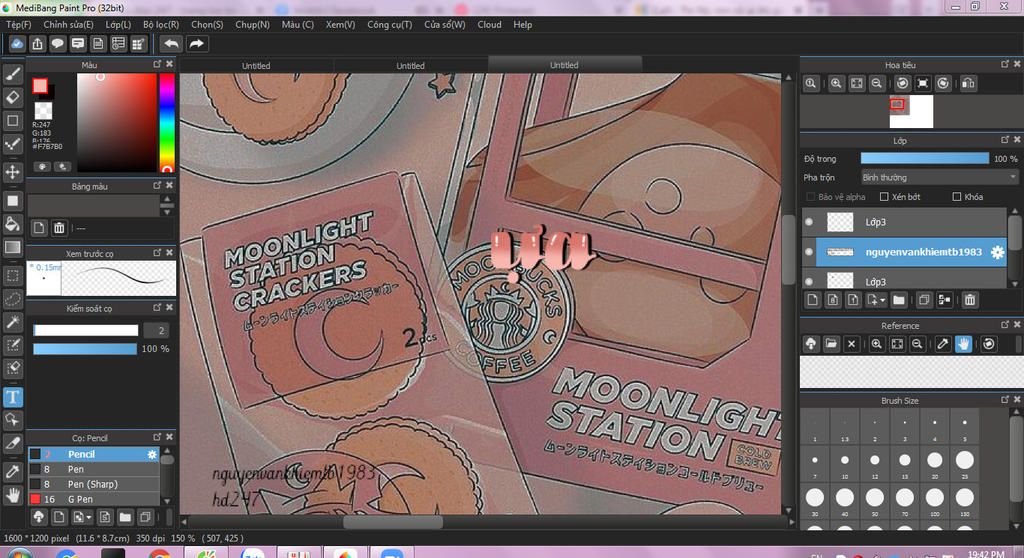Select the Eraser tool in left toolbar

coord(13,97)
